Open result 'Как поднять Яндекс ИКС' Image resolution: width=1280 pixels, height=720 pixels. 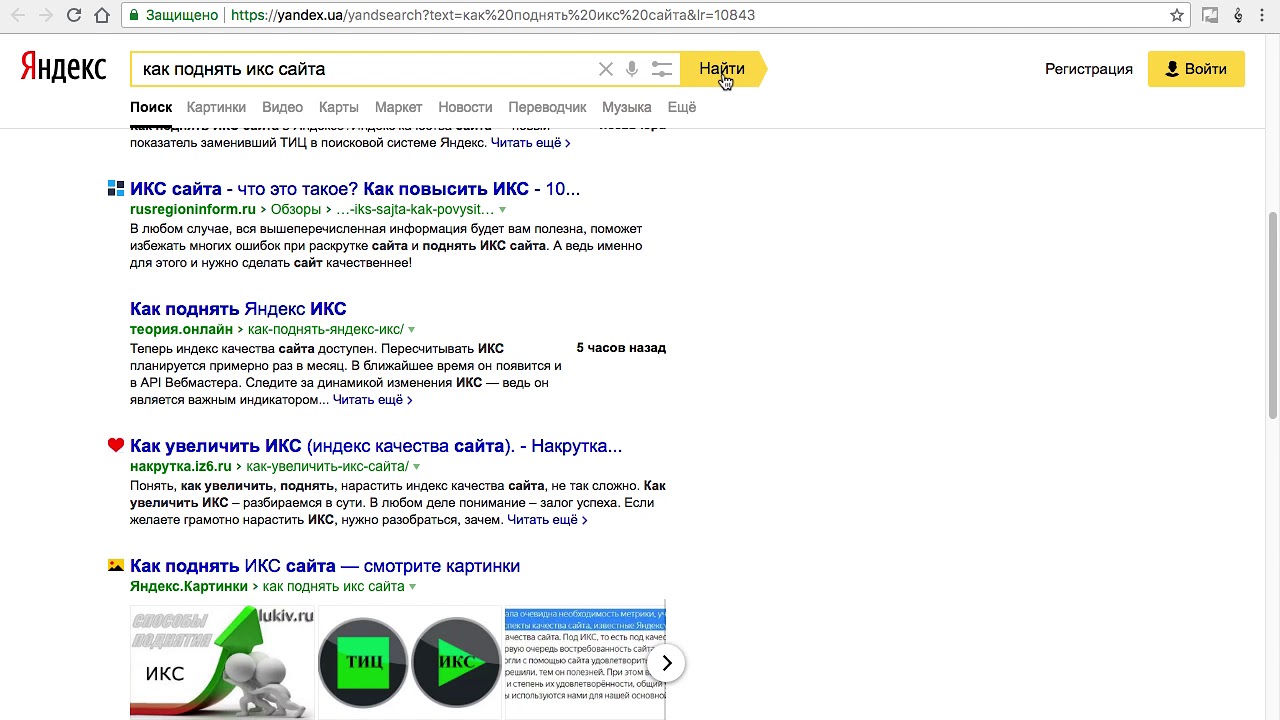238,309
